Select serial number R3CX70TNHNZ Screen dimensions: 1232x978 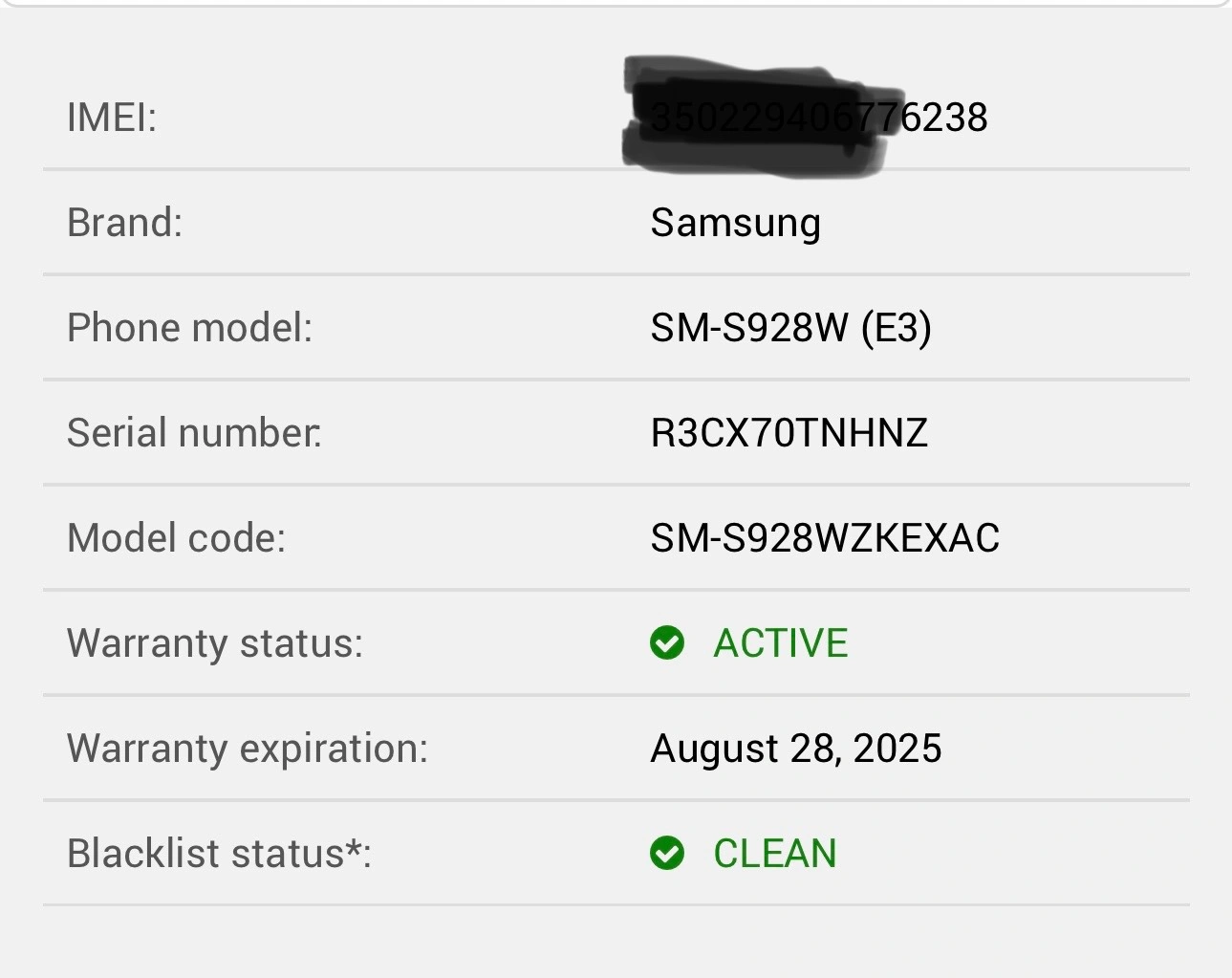coord(789,433)
